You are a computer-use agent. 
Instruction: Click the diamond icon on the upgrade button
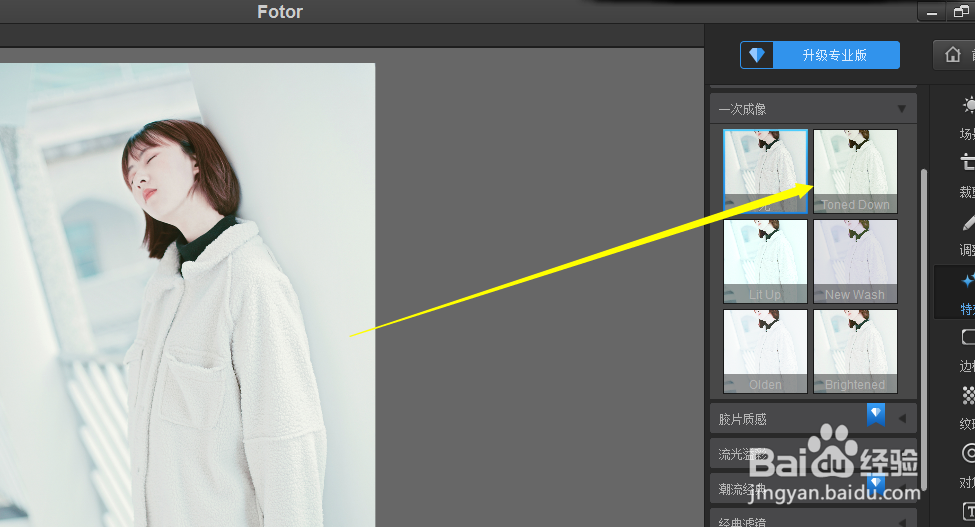coord(757,55)
